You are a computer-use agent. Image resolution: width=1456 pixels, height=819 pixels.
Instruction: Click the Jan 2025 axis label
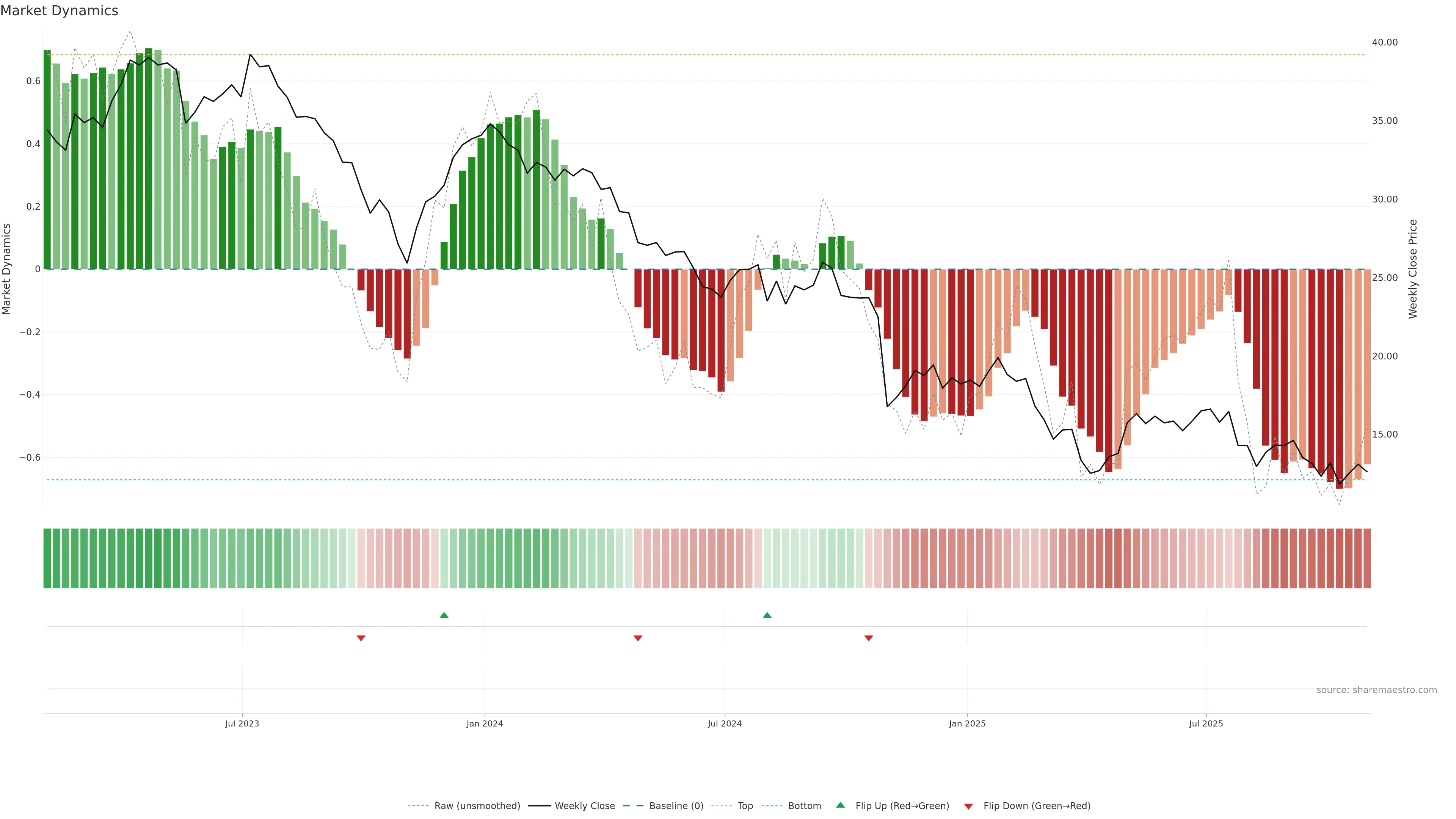[967, 723]
